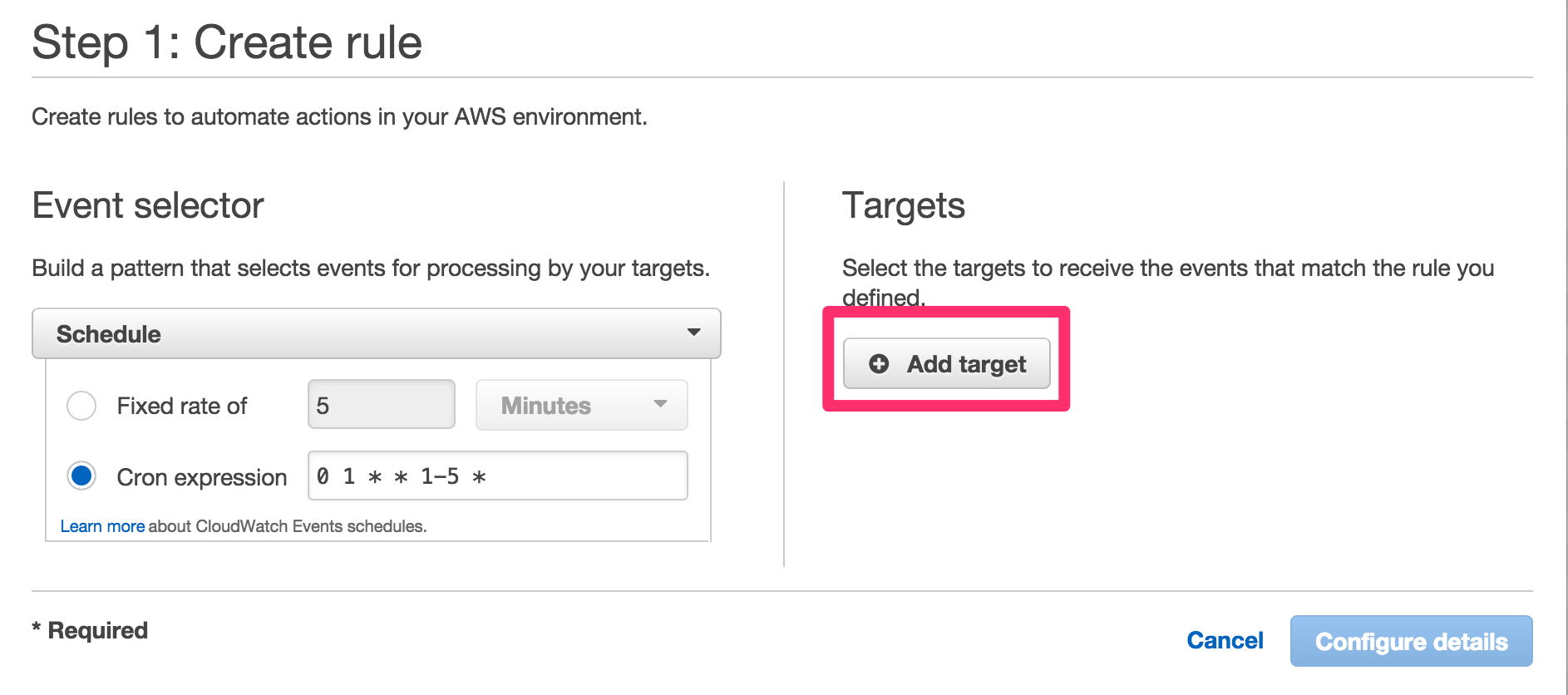Add a target under the Targets section
Viewport: 1568px width, 695px height.
[947, 363]
